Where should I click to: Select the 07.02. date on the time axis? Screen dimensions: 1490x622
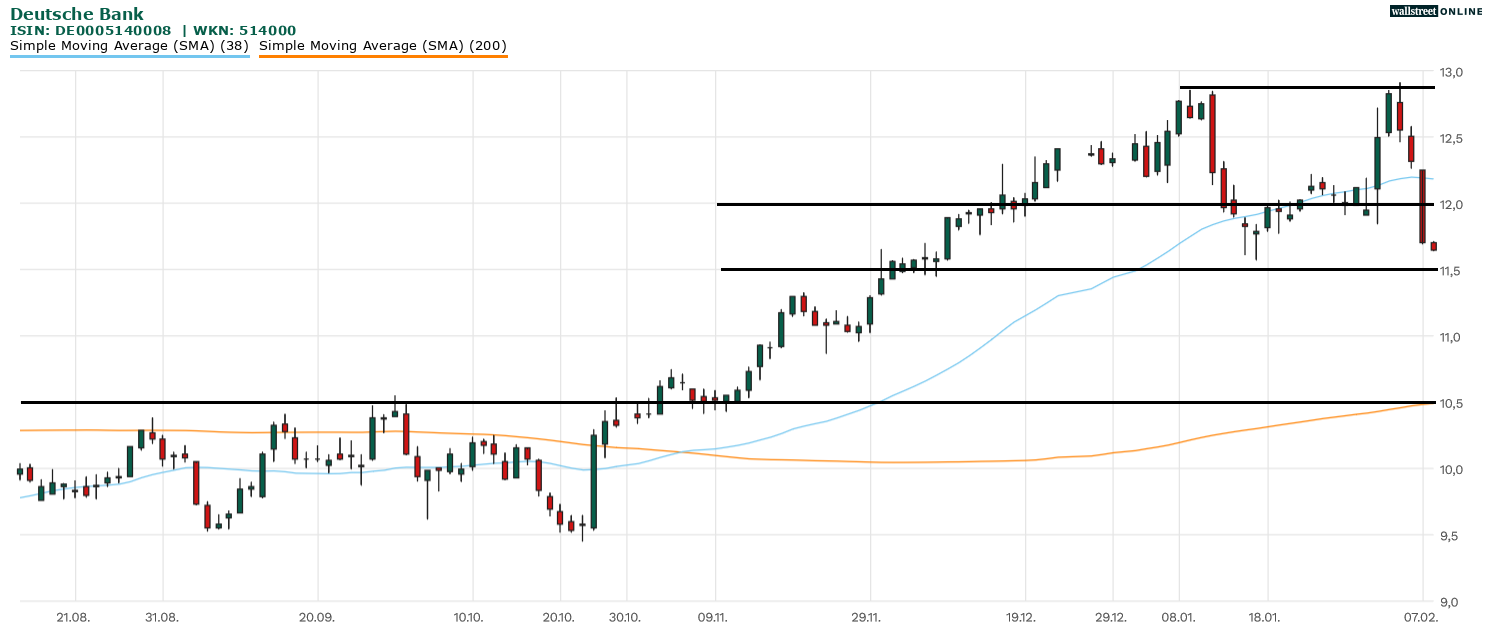(x=1421, y=617)
